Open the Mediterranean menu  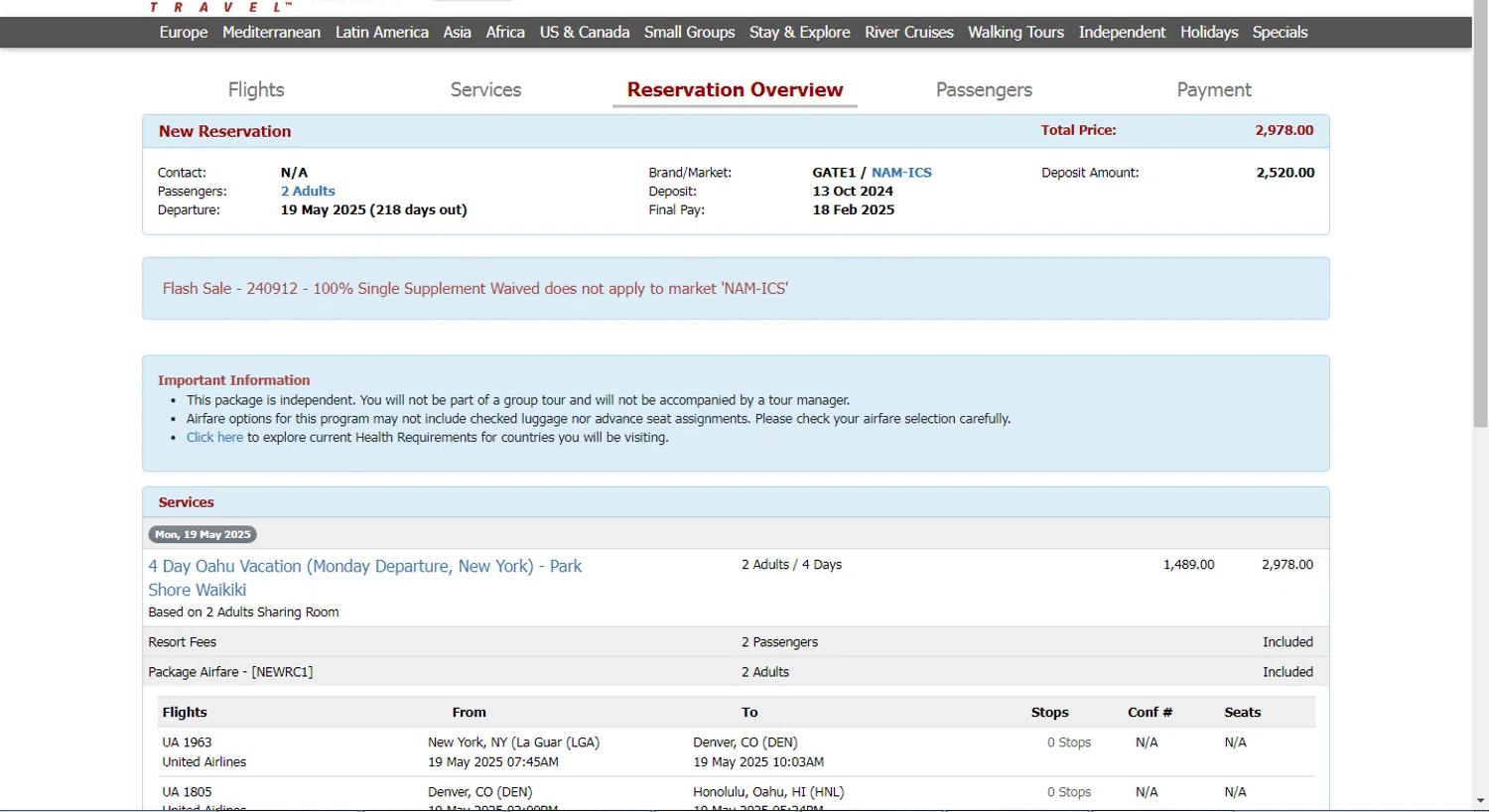271,32
